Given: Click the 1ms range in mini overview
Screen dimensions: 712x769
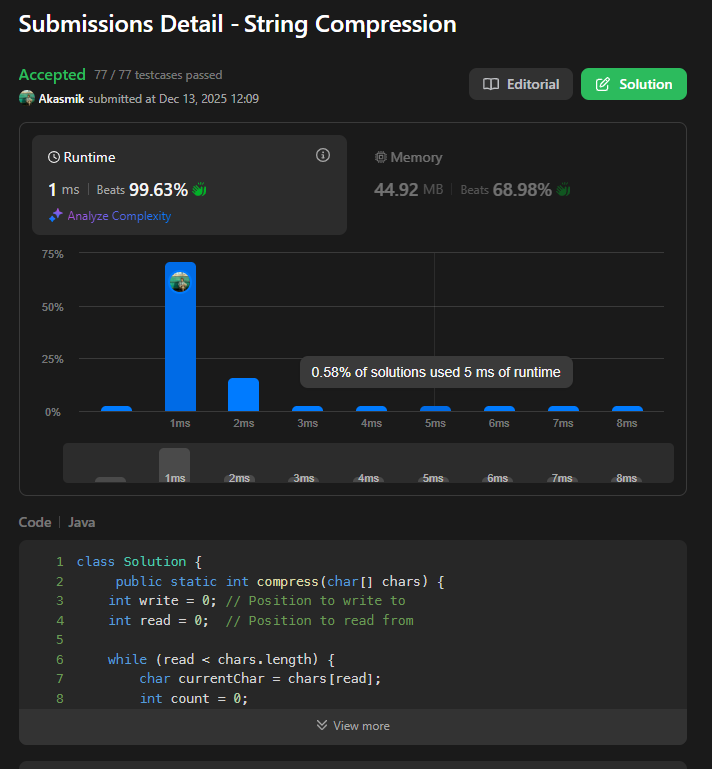Looking at the screenshot, I should (175, 465).
